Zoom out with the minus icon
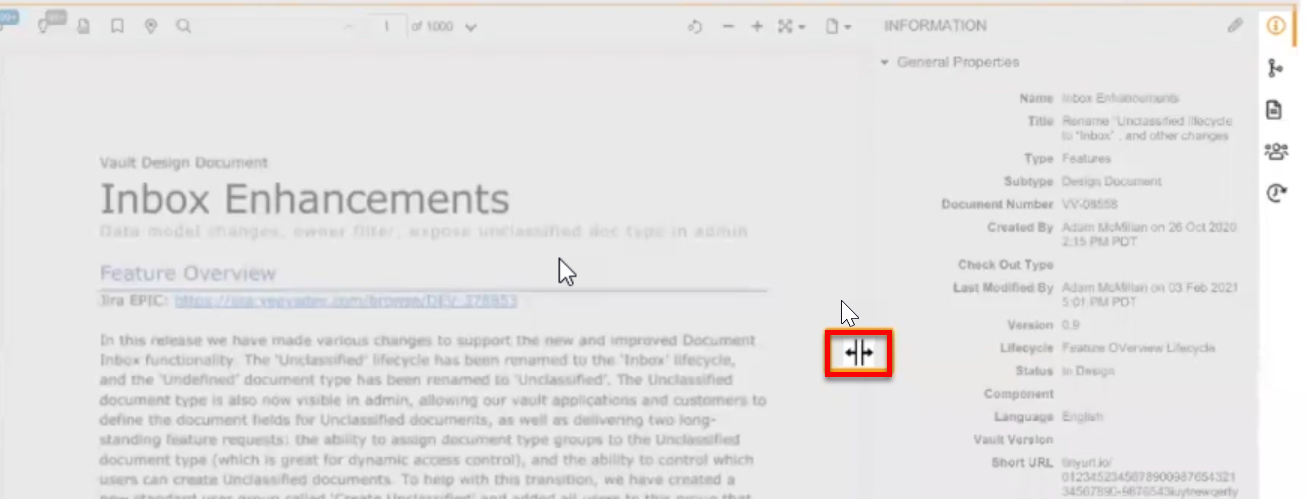Screen dimensions: 1307x499 tap(728, 27)
